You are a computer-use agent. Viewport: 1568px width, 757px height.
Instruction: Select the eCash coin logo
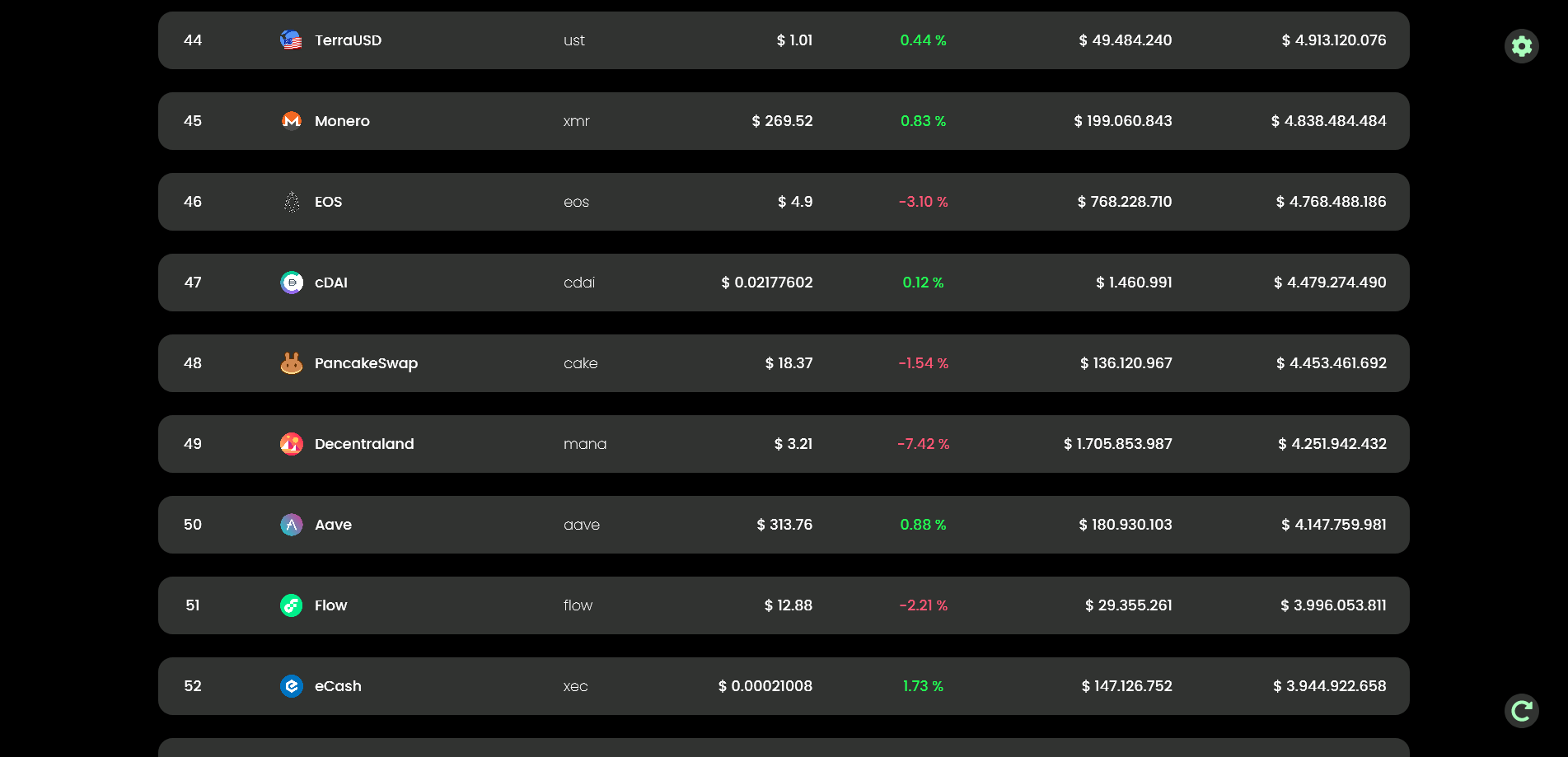point(292,686)
